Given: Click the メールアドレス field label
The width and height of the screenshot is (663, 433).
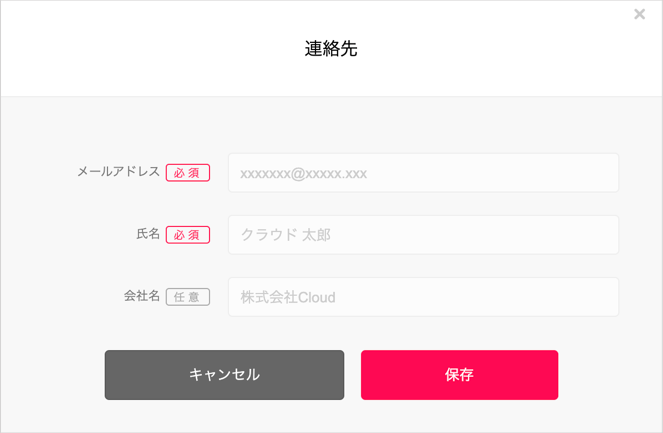Looking at the screenshot, I should coord(118,172).
